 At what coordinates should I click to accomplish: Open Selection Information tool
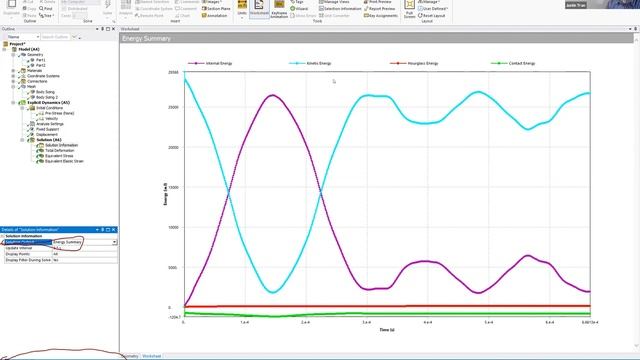point(340,9)
